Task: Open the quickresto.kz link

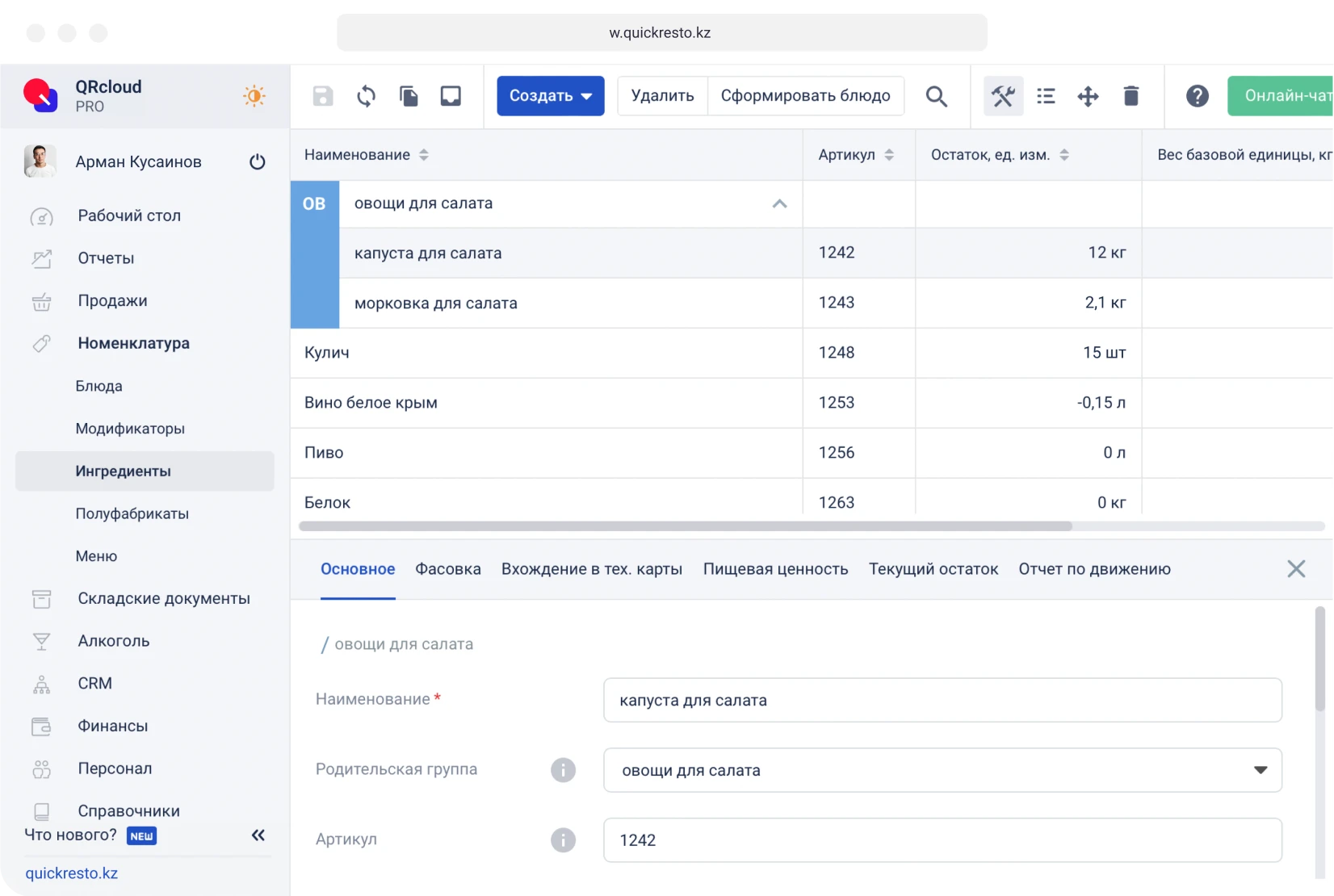Action: point(72,873)
